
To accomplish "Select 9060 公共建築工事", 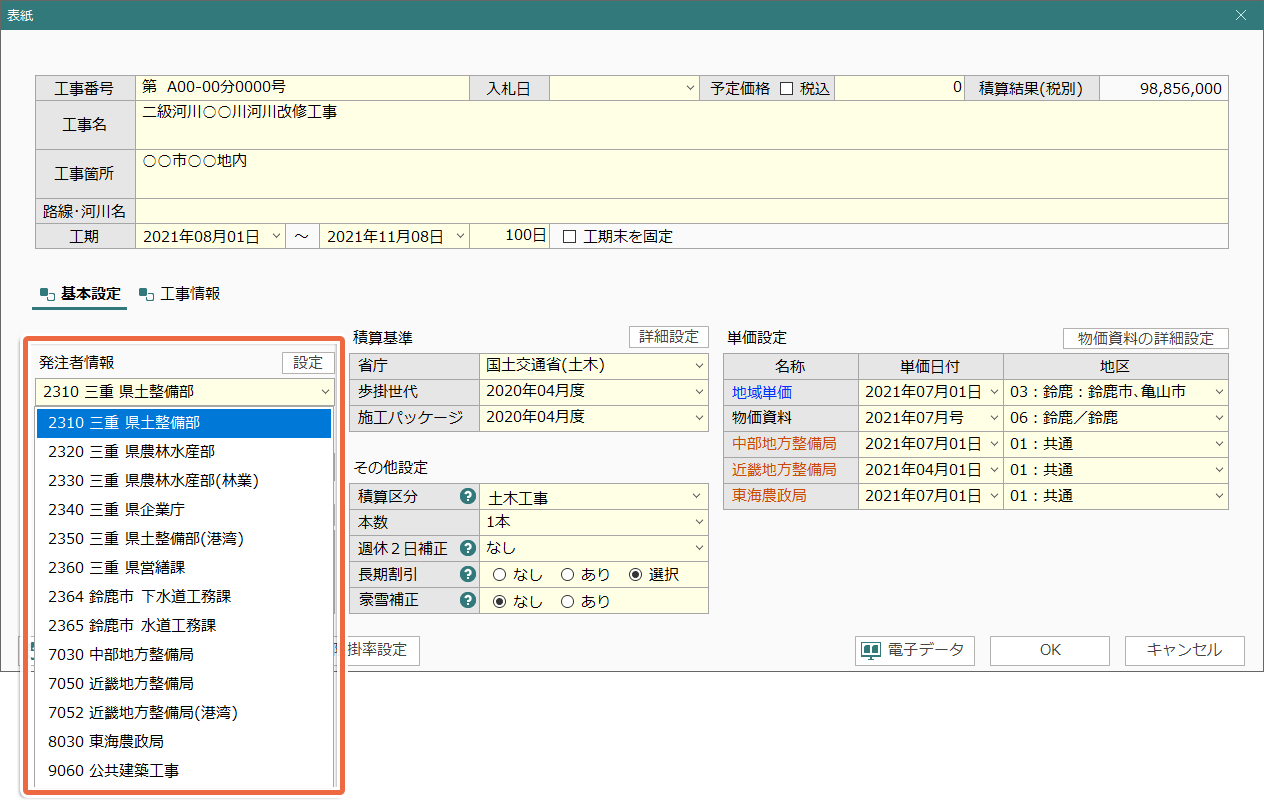I will [x=184, y=771].
